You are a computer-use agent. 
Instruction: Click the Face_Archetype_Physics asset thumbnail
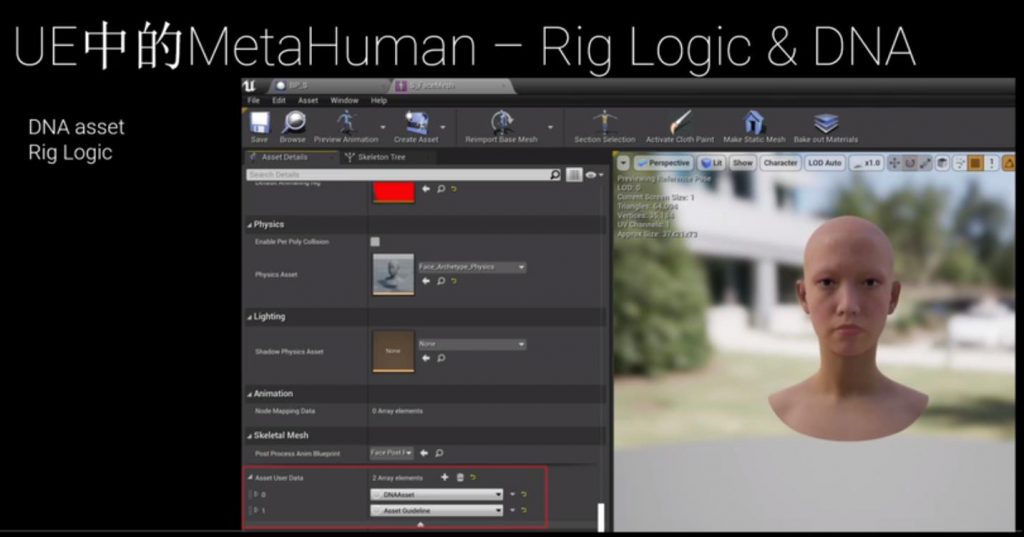393,274
